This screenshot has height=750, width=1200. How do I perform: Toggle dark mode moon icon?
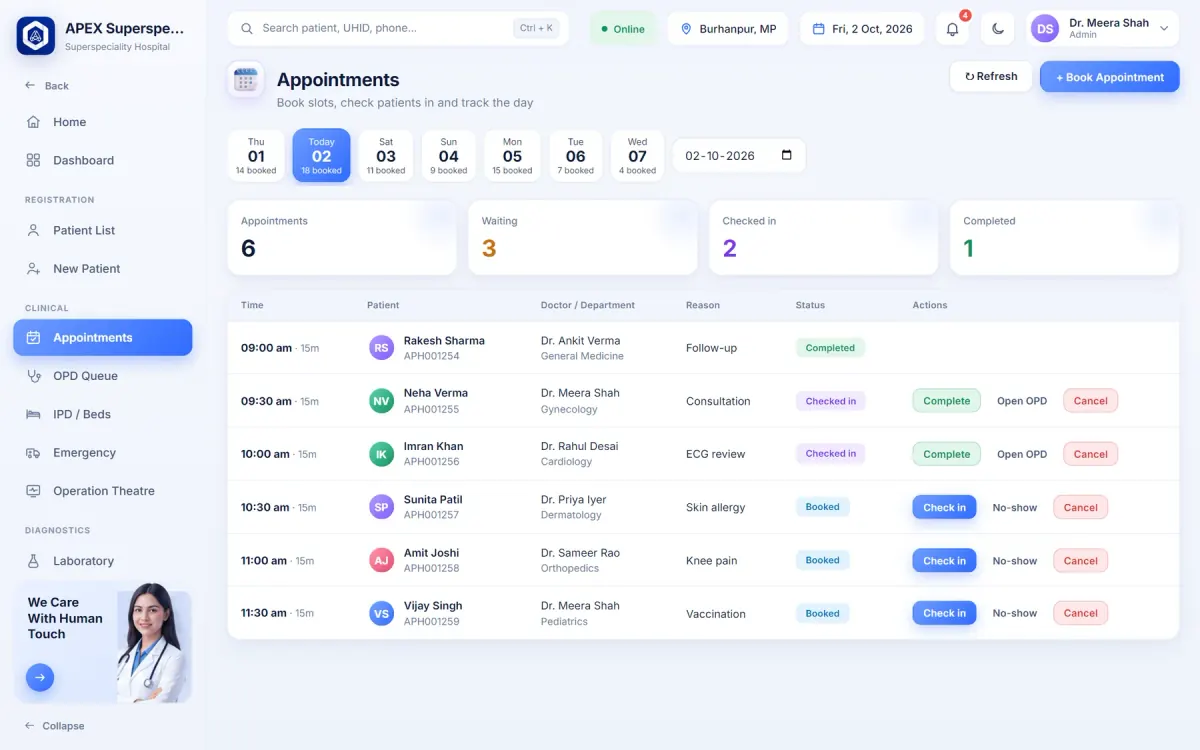pyautogui.click(x=998, y=29)
